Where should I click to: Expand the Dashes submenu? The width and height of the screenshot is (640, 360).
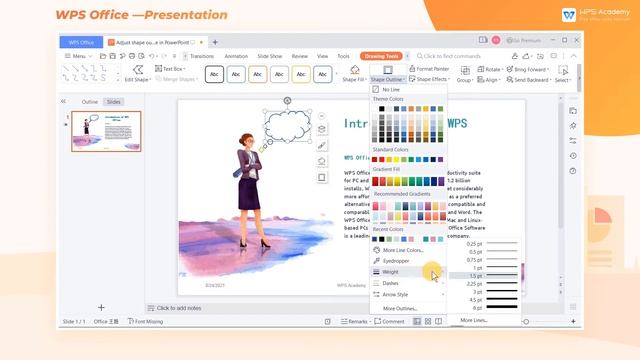(x=408, y=283)
